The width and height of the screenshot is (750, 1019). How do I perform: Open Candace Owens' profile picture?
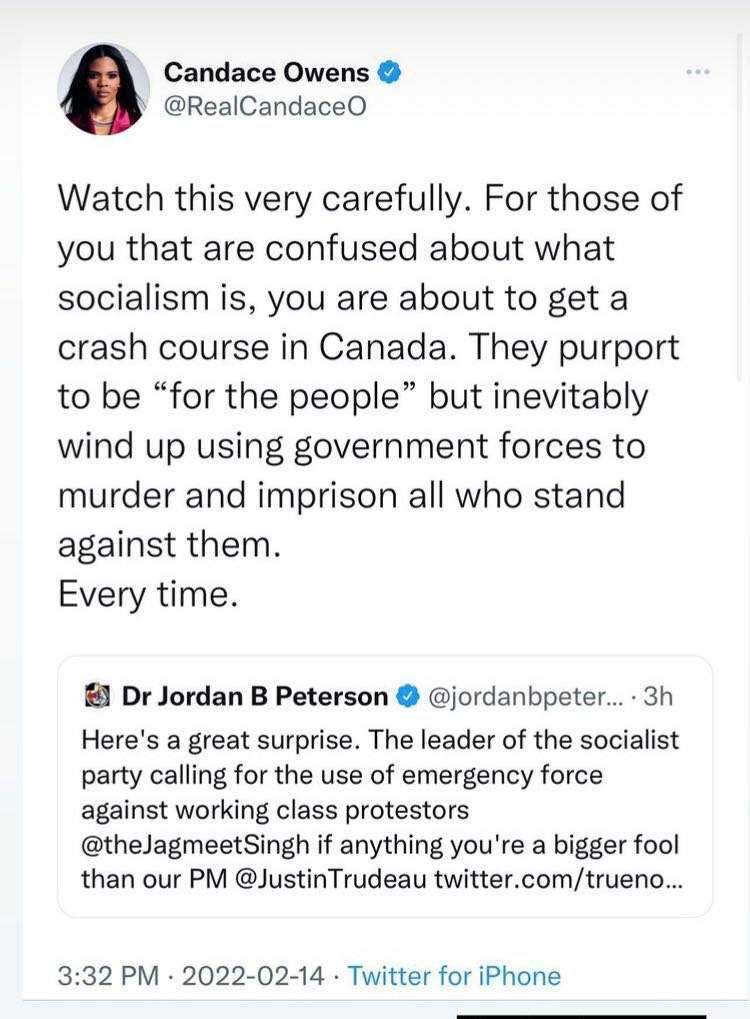pyautogui.click(x=103, y=89)
